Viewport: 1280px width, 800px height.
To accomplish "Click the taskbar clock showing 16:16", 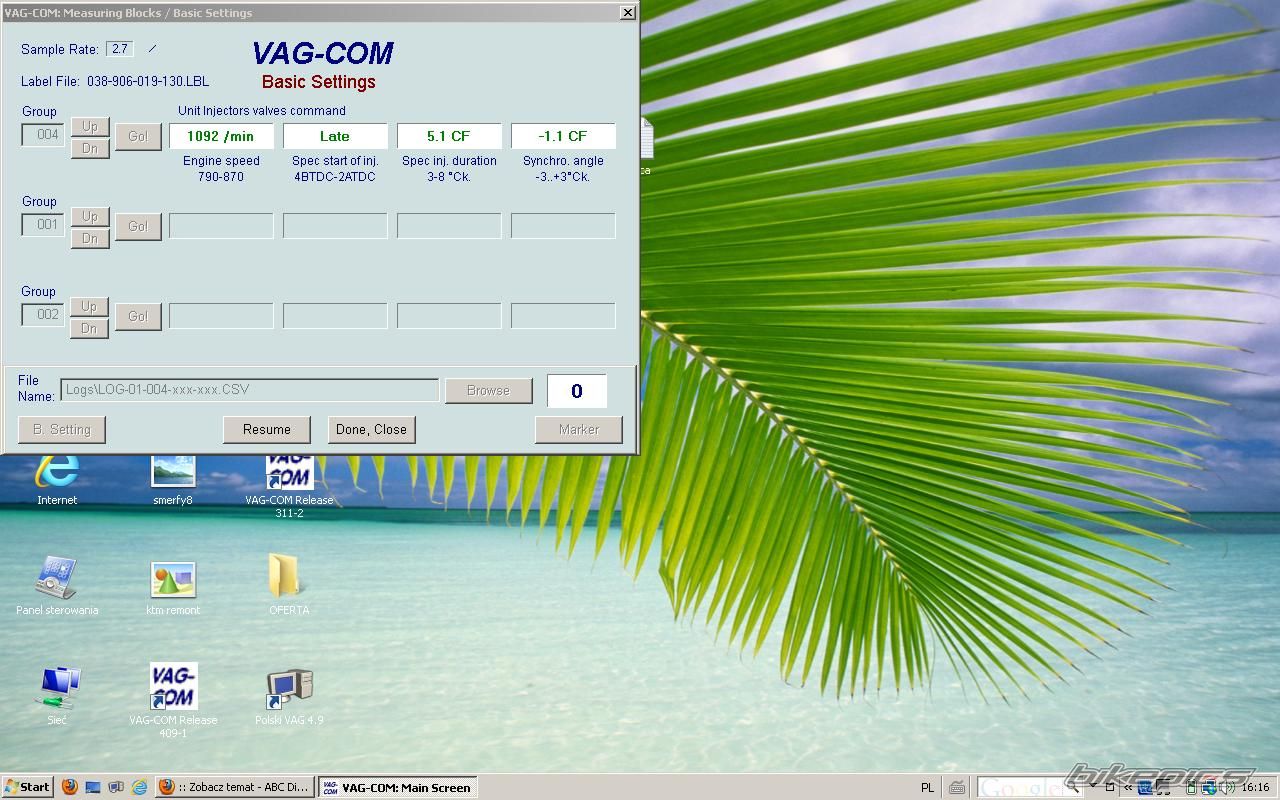I will [x=1255, y=788].
